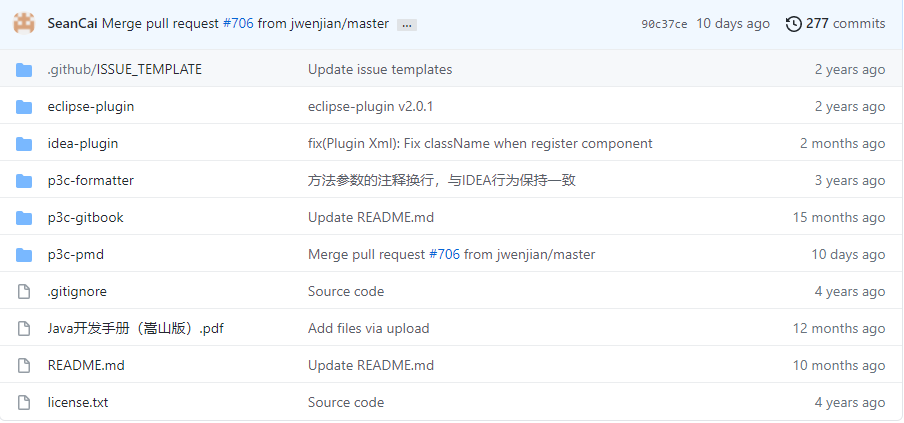
Task: Click the eclipse-plugin folder icon
Action: click(x=25, y=107)
